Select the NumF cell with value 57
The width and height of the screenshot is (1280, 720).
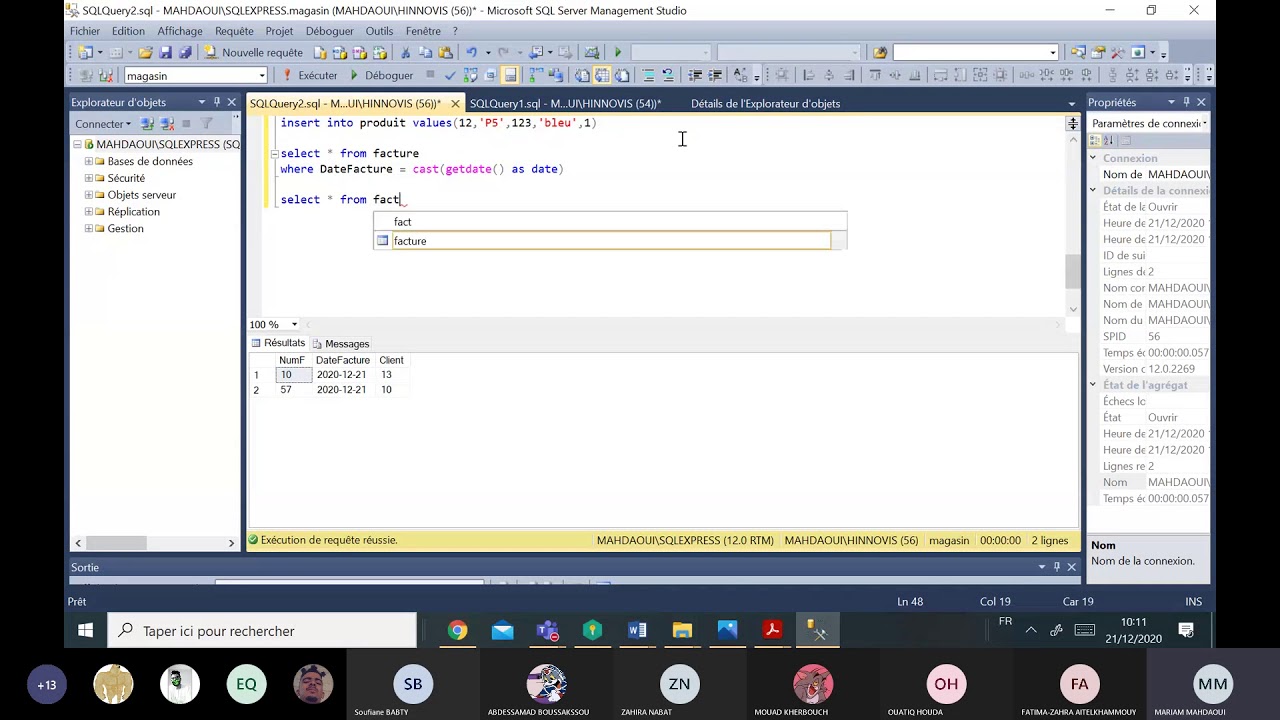pos(292,390)
